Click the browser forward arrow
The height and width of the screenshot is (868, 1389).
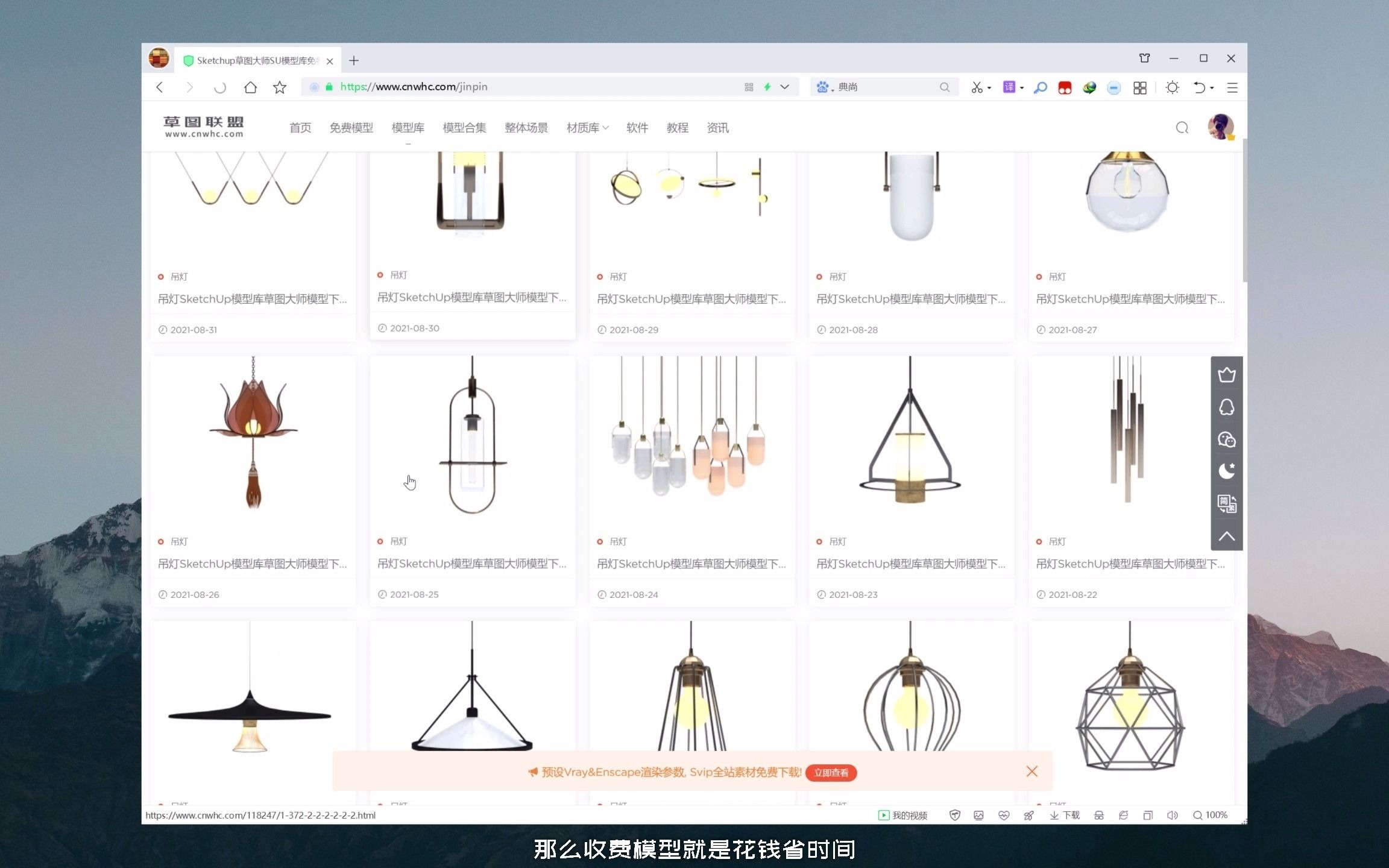[x=189, y=87]
